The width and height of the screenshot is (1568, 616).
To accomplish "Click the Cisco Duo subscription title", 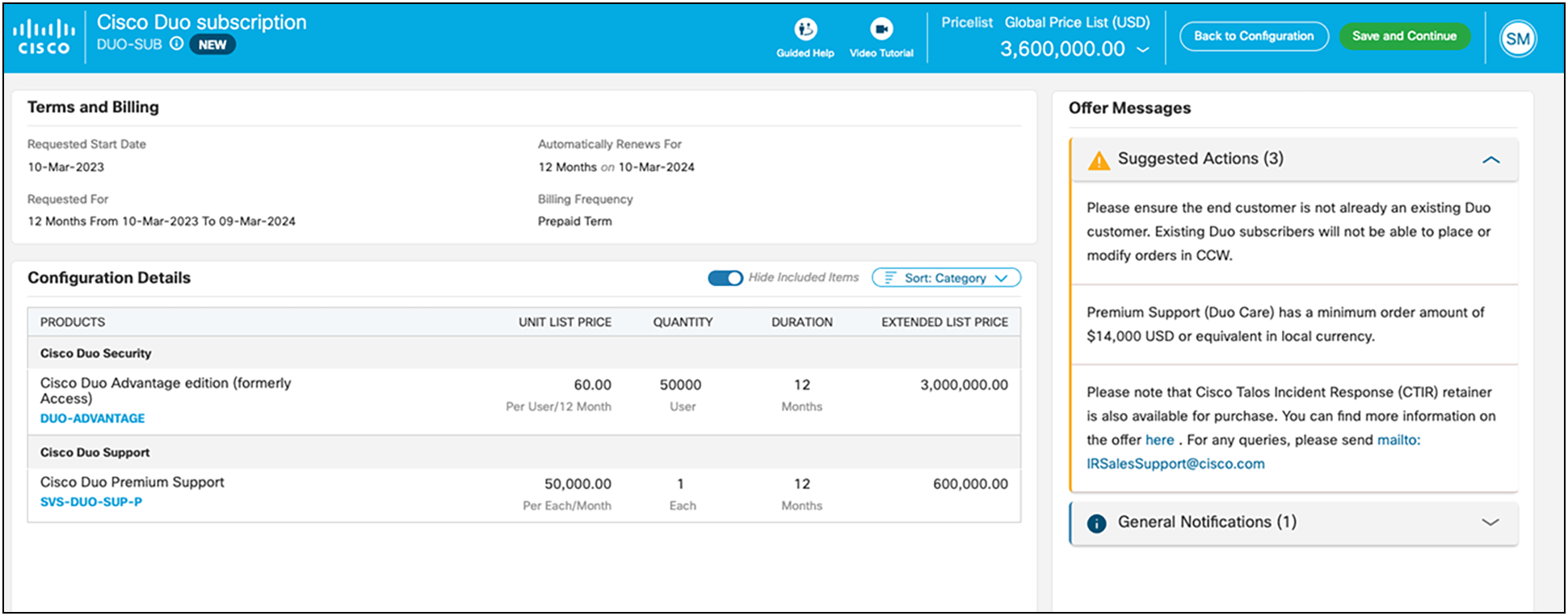I will (202, 22).
